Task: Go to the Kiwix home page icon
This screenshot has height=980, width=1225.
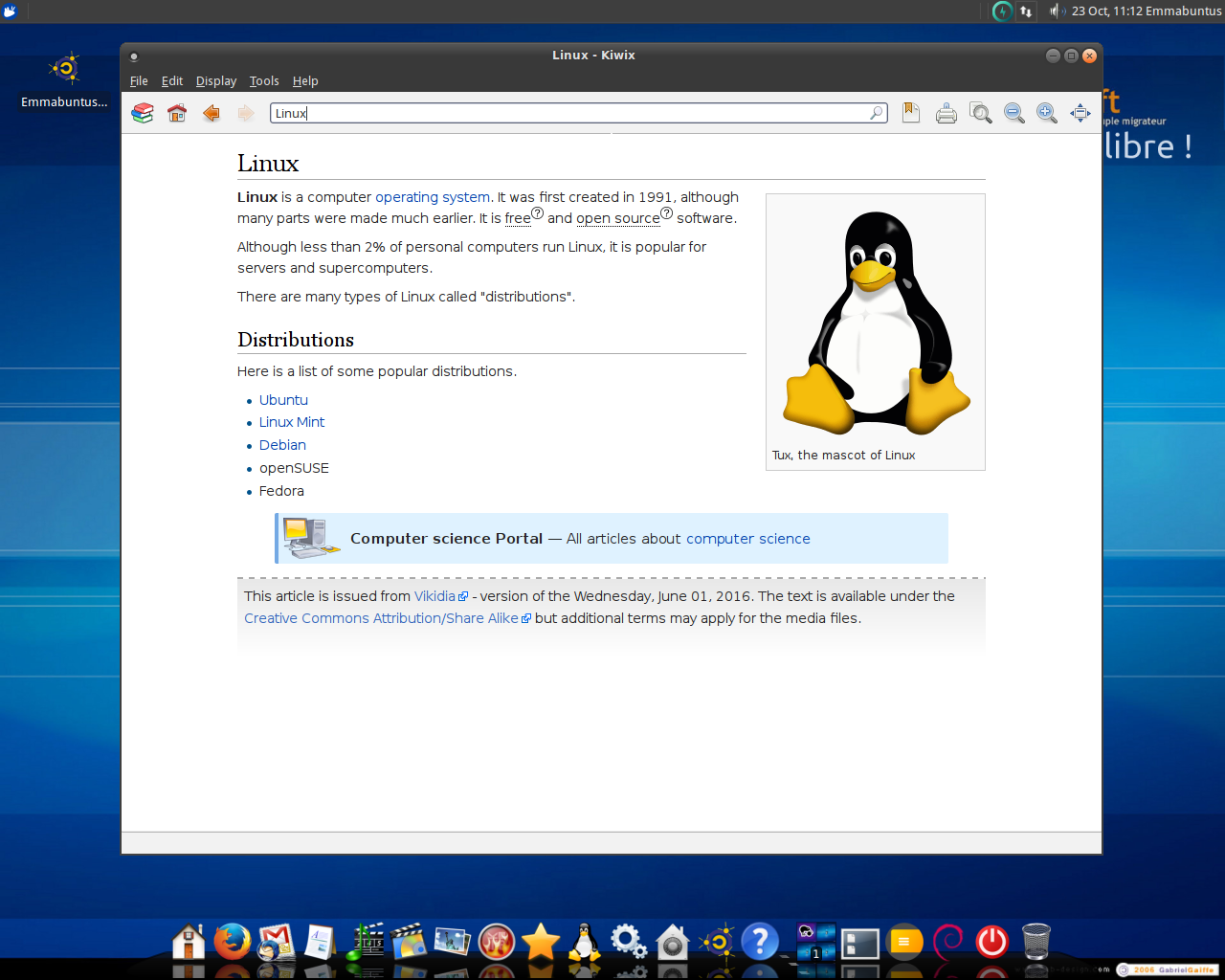Action: [177, 113]
